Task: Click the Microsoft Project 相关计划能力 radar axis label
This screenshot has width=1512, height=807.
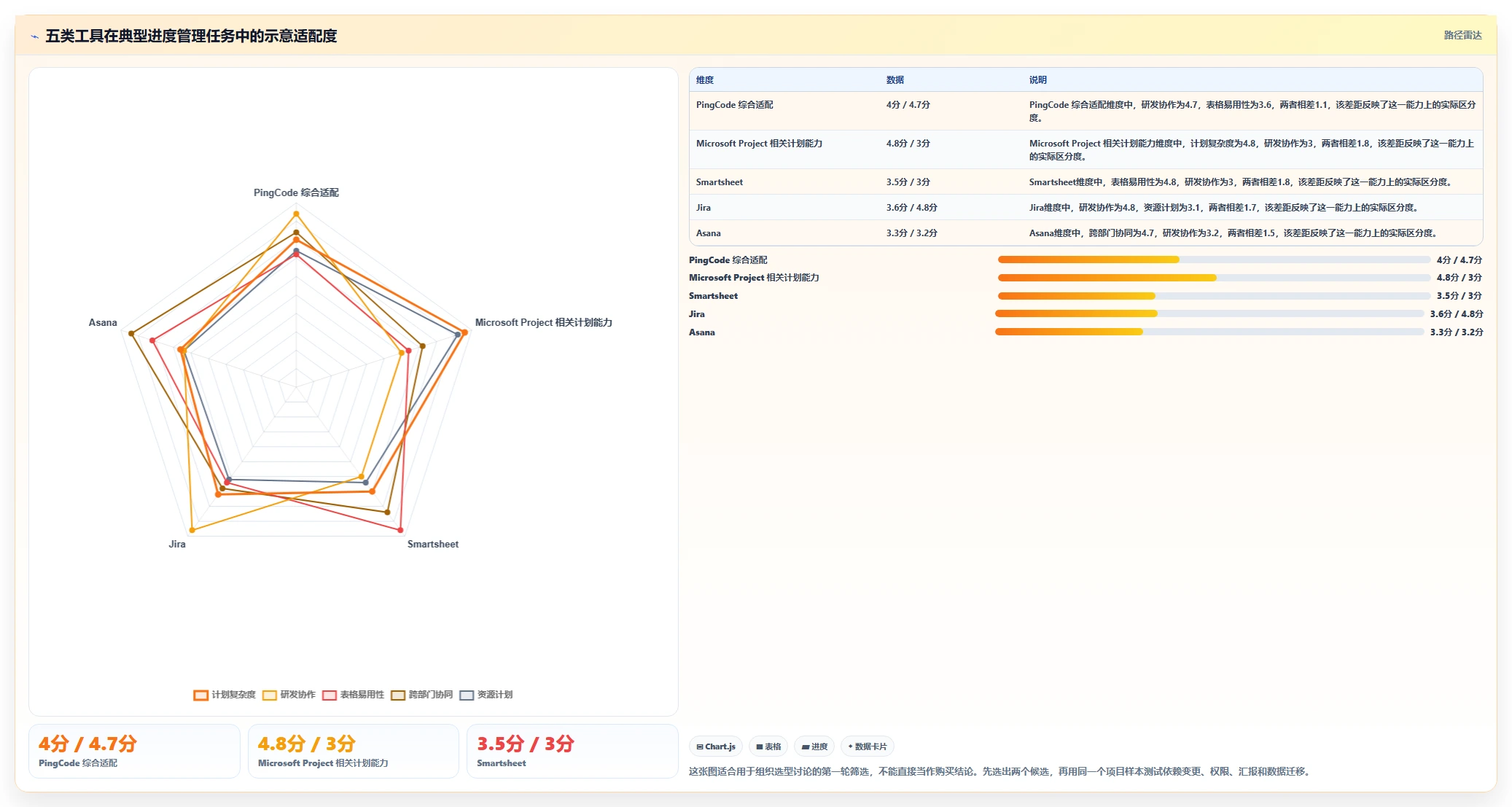Action: pos(544,323)
